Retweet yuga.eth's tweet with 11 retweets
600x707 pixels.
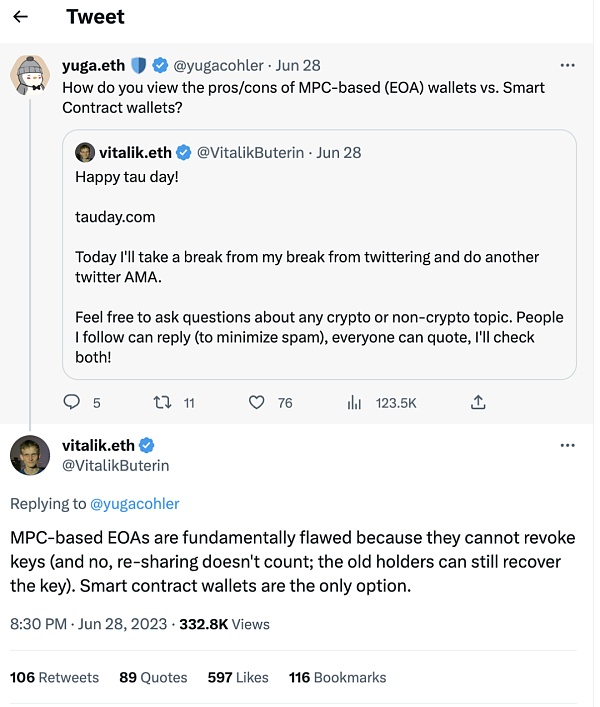162,402
